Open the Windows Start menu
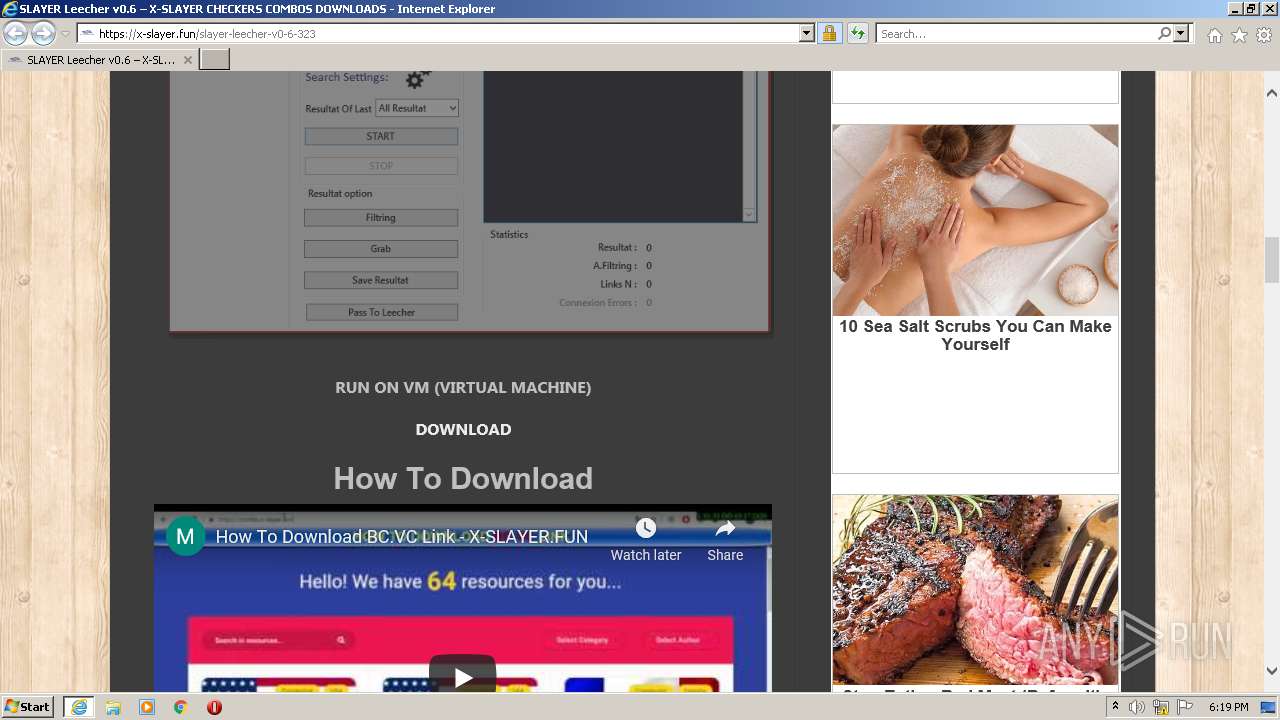 tap(28, 706)
